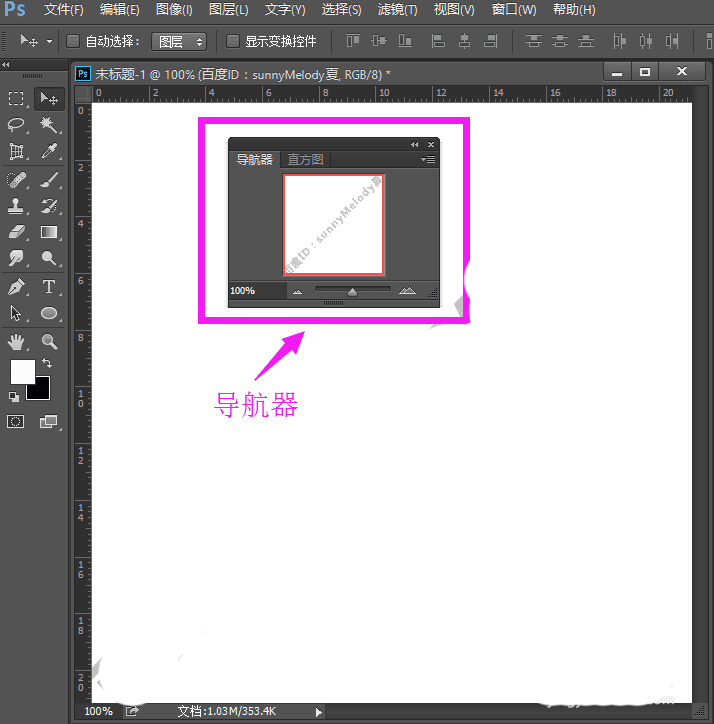Select the Crop tool
Screen dimensions: 714x724
pyautogui.click(x=16, y=151)
